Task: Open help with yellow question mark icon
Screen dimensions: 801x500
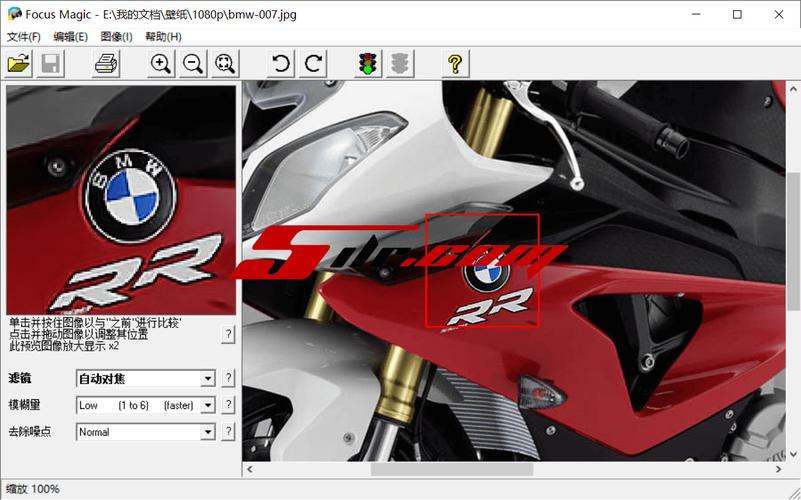Action: click(455, 64)
